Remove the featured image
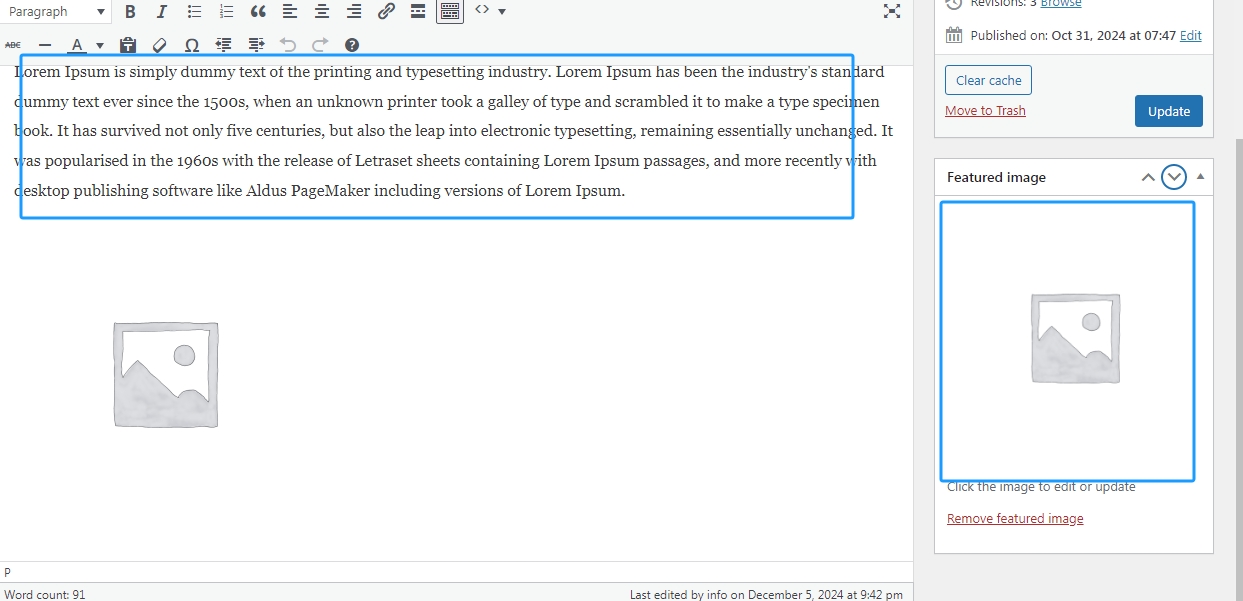Image resolution: width=1243 pixels, height=601 pixels. 1015,519
